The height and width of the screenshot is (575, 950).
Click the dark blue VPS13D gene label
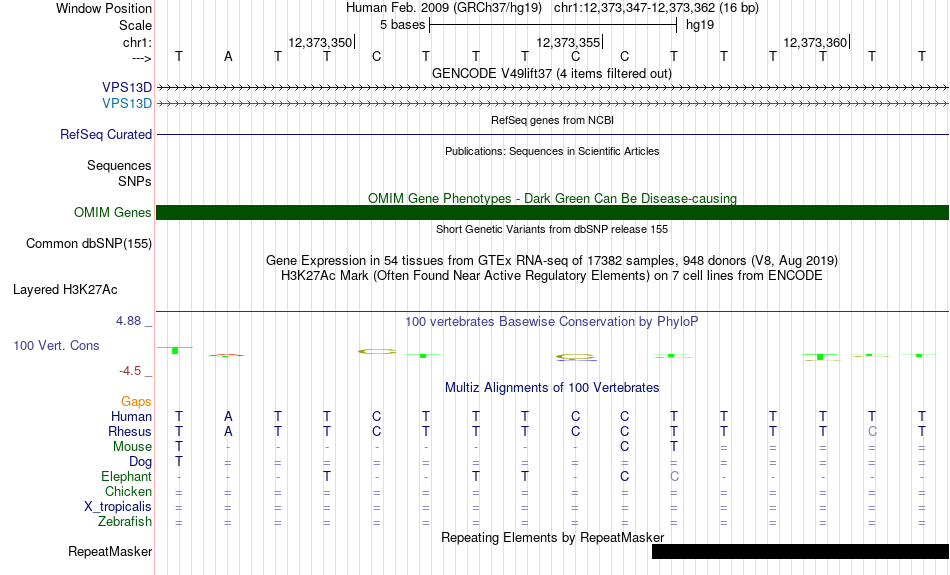tap(127, 88)
